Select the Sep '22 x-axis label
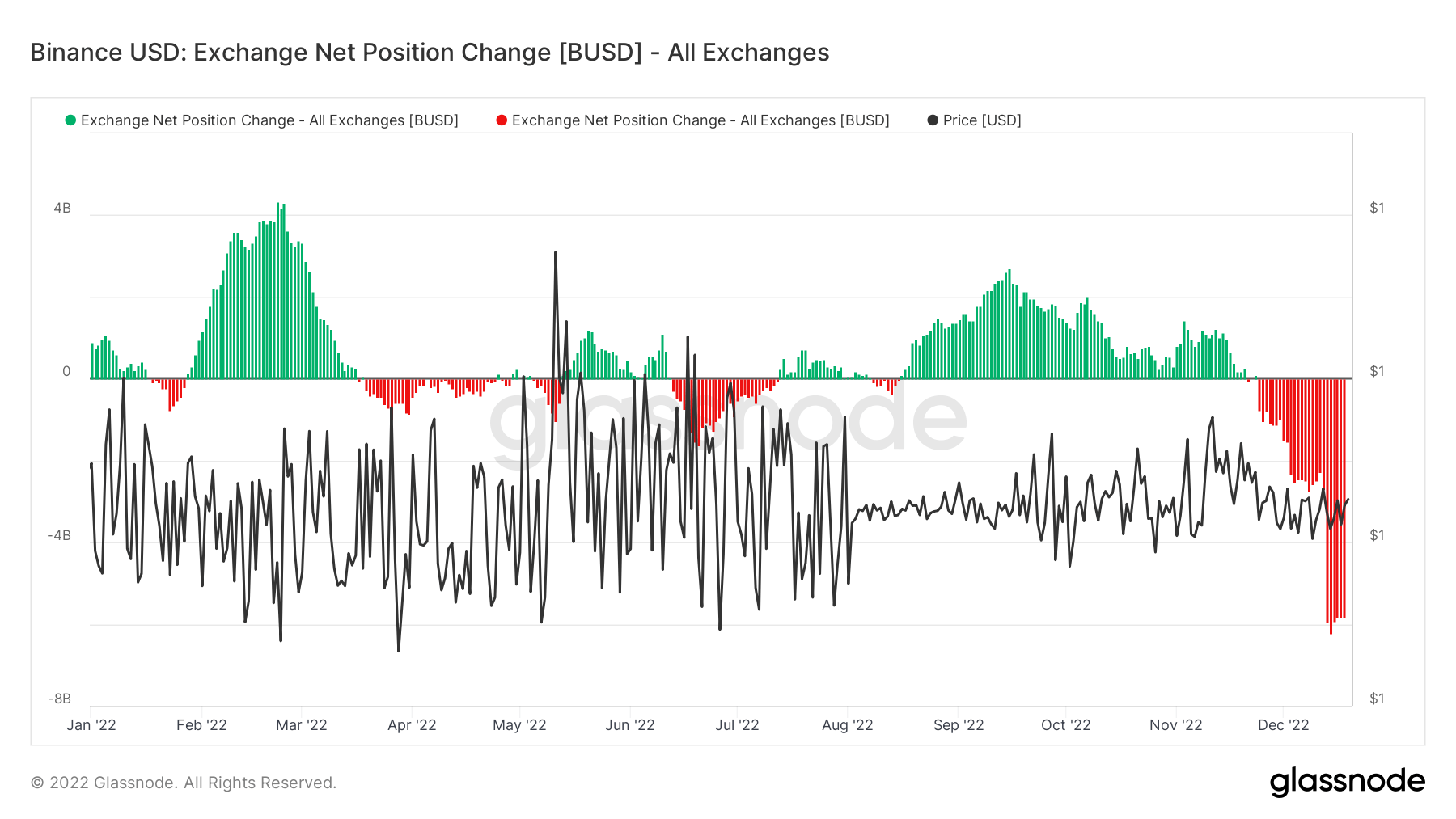The image size is (1456, 819). (x=959, y=725)
